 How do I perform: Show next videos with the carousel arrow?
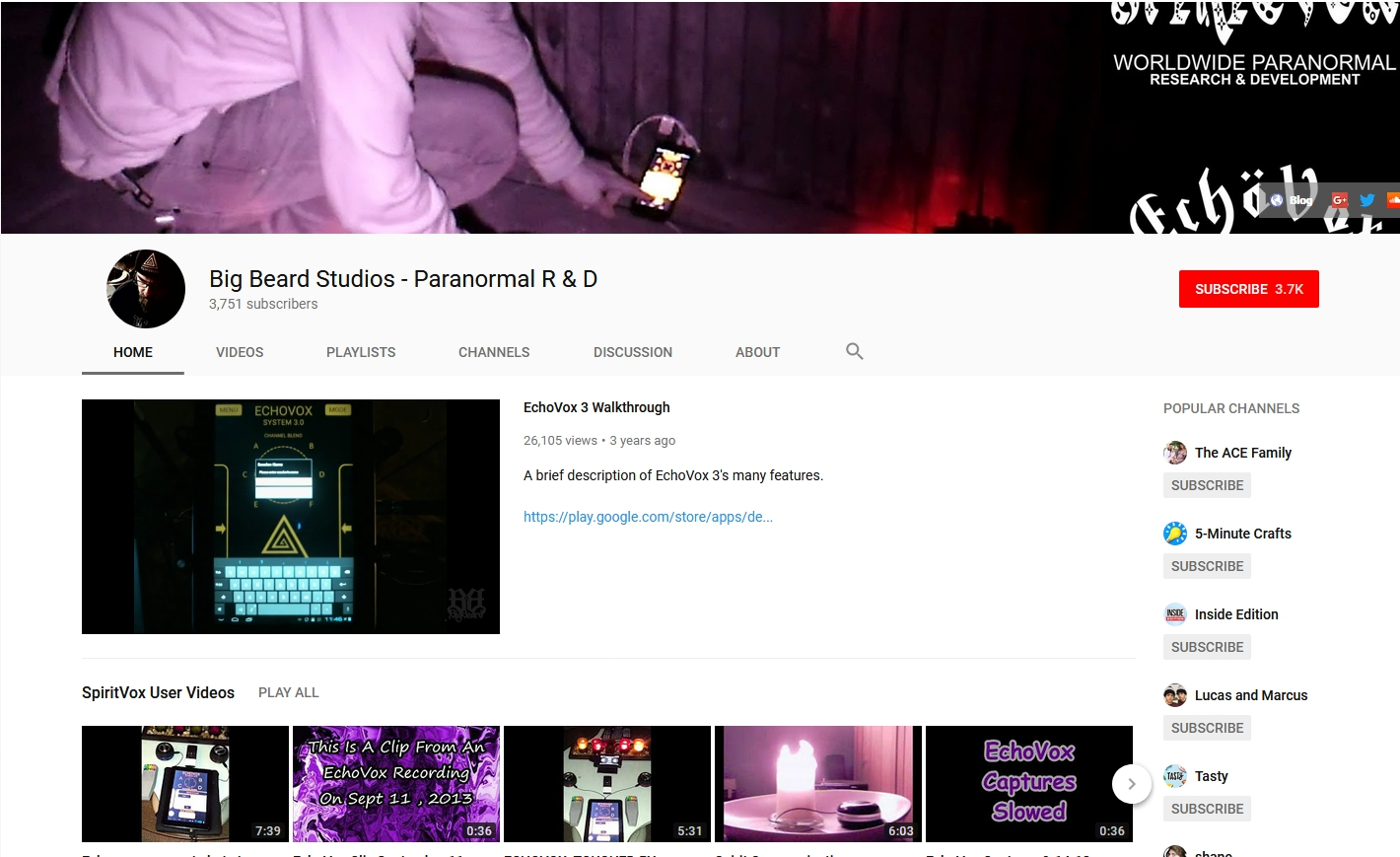pyautogui.click(x=1132, y=784)
